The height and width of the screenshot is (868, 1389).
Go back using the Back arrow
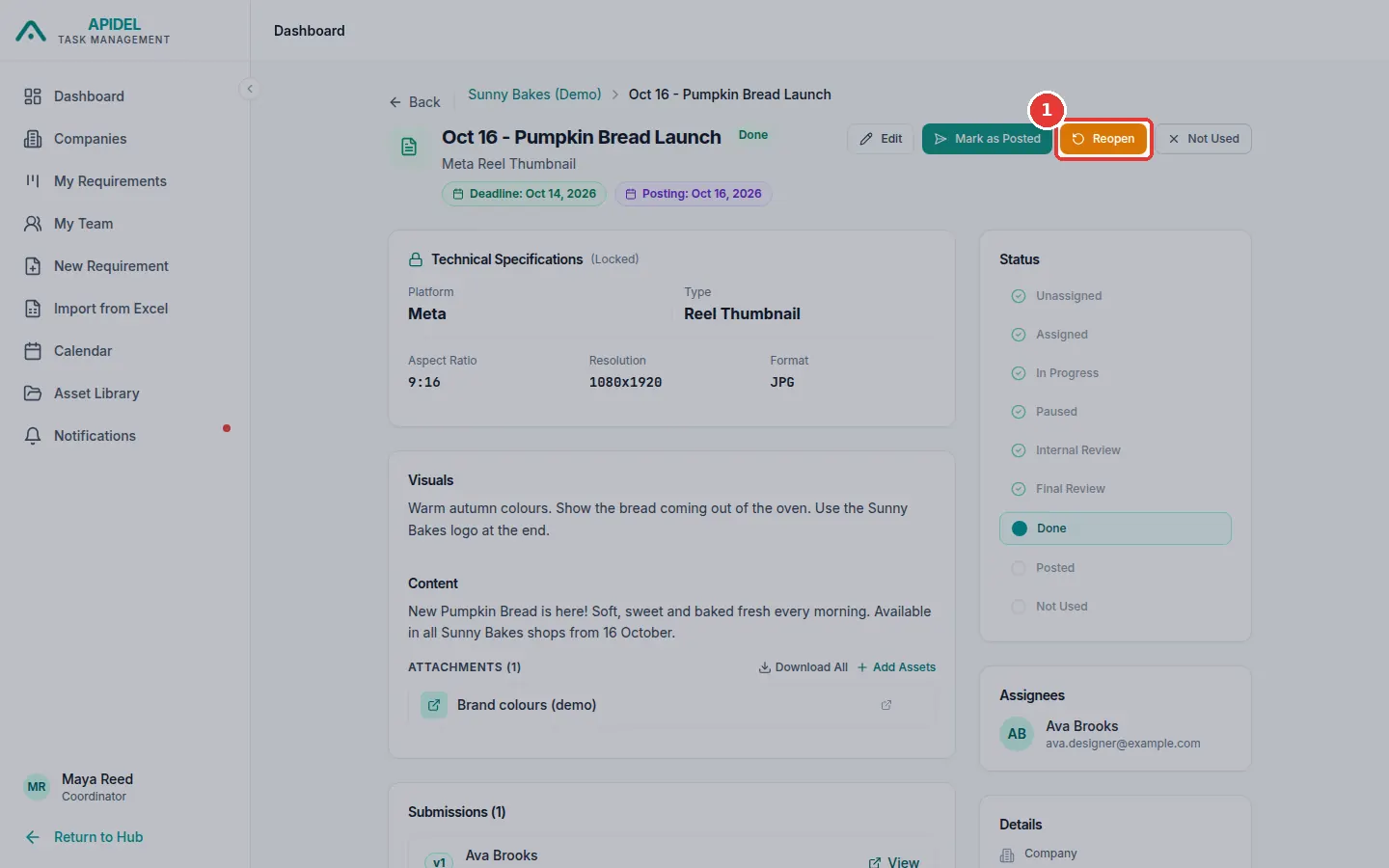415,102
